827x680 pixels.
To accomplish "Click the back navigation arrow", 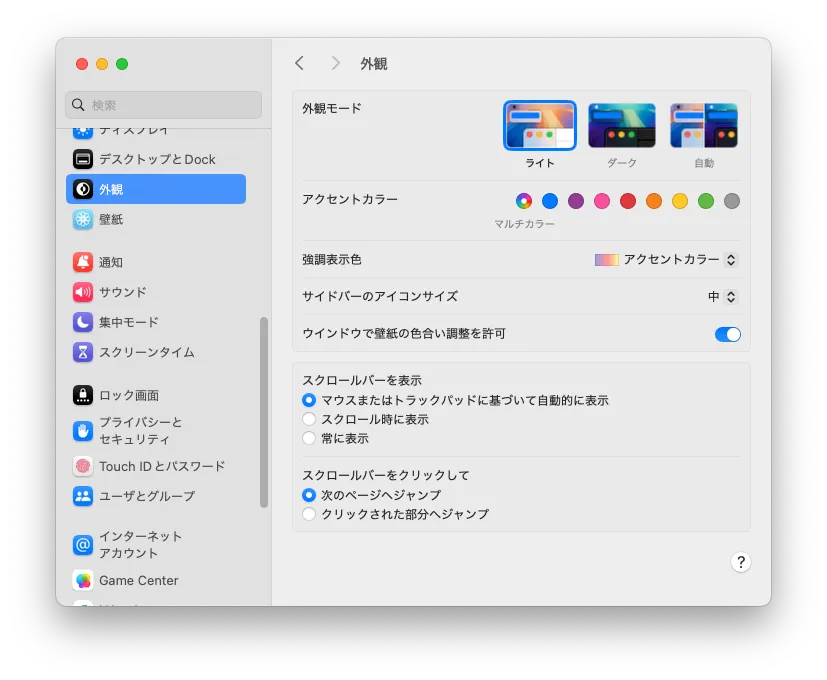I will coord(299,63).
